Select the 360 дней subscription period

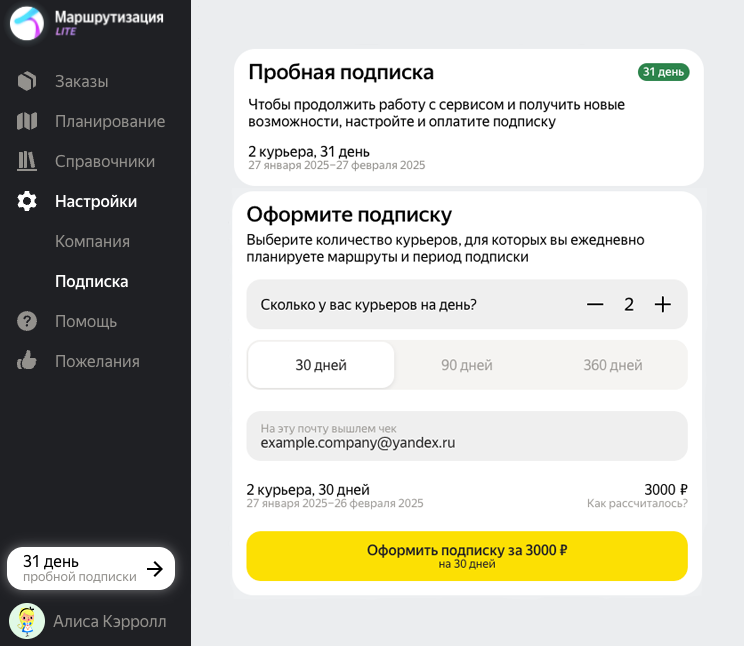(613, 365)
